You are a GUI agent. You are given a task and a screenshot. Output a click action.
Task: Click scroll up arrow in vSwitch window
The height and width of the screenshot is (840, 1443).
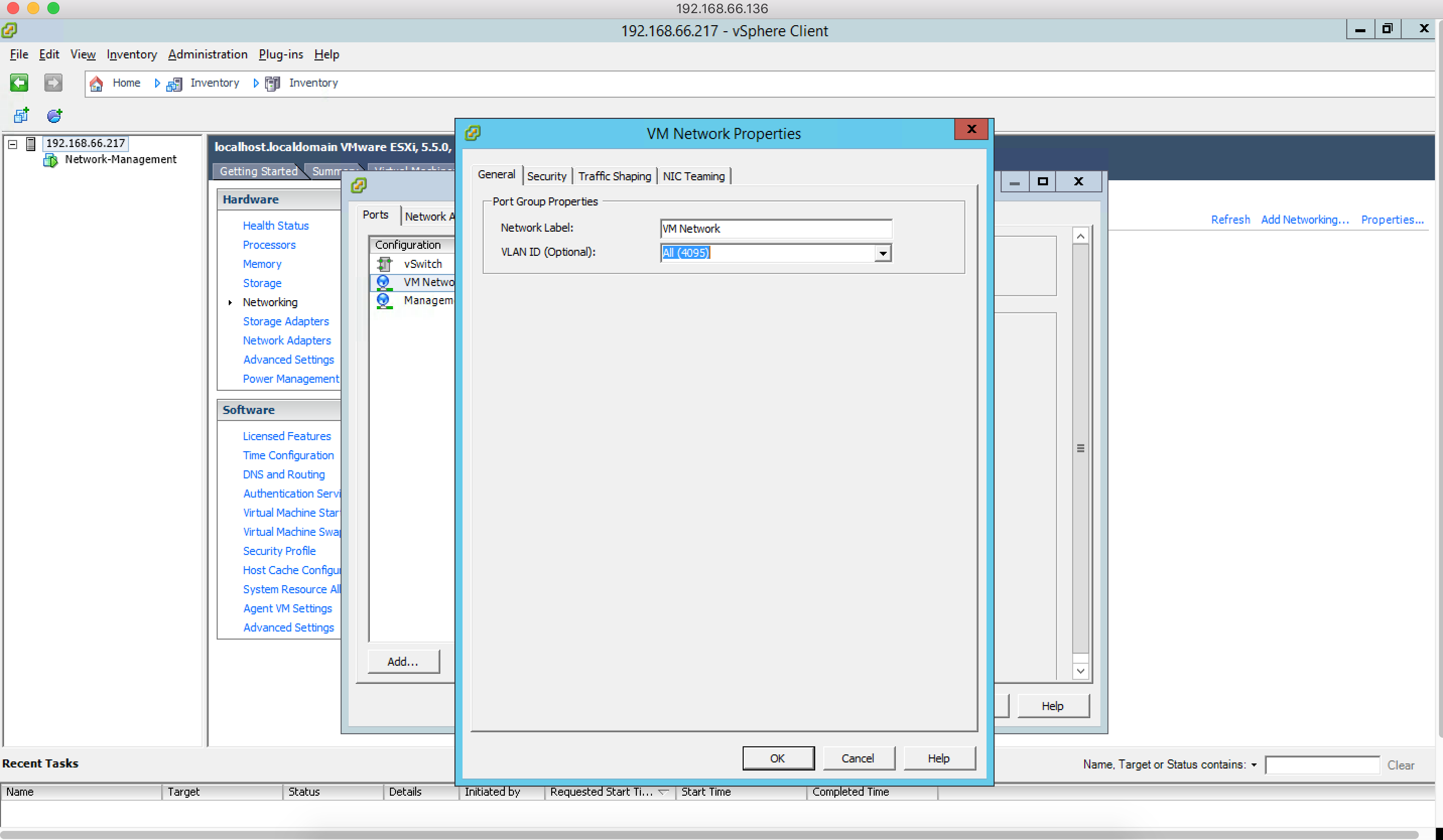pos(1081,236)
